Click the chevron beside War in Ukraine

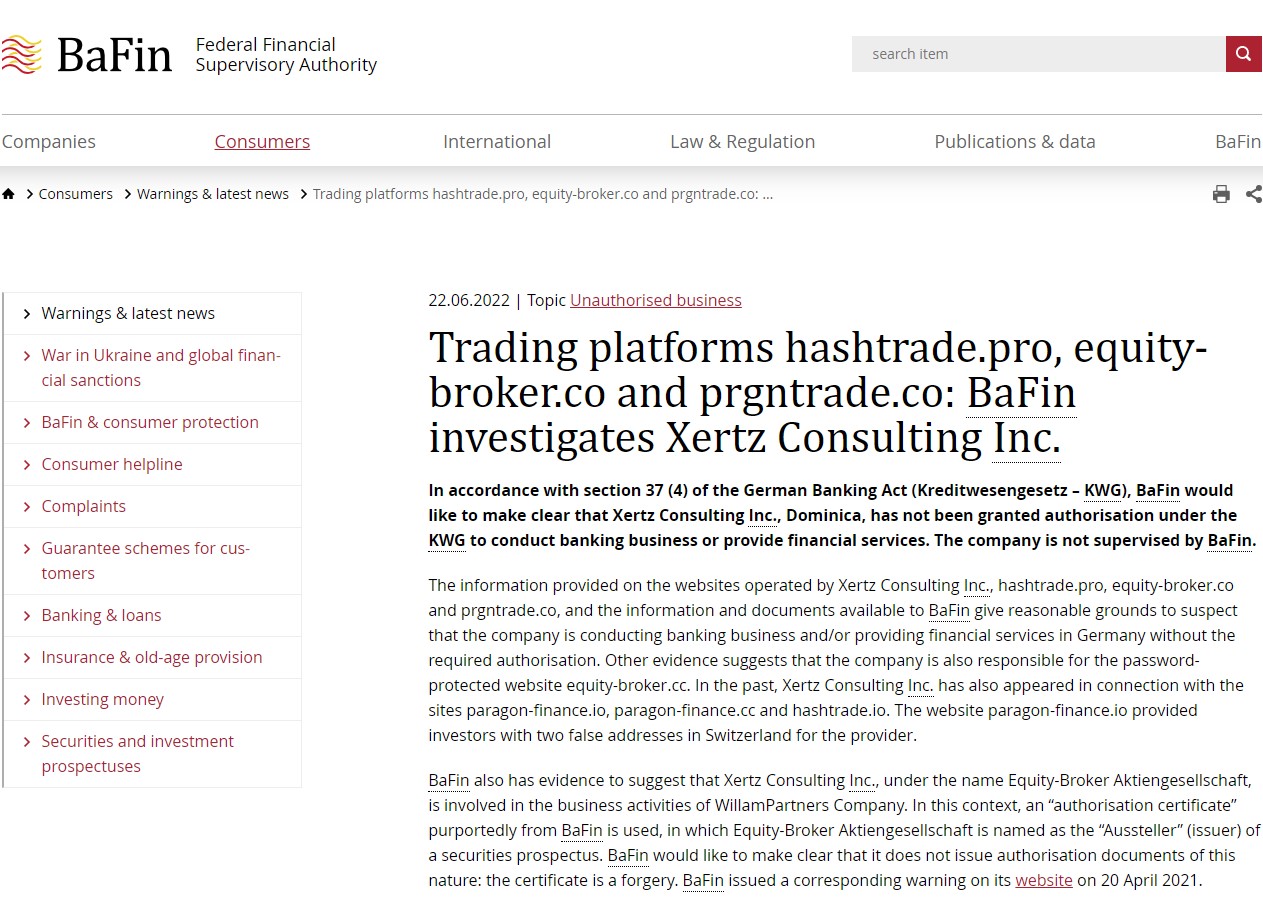click(x=27, y=356)
